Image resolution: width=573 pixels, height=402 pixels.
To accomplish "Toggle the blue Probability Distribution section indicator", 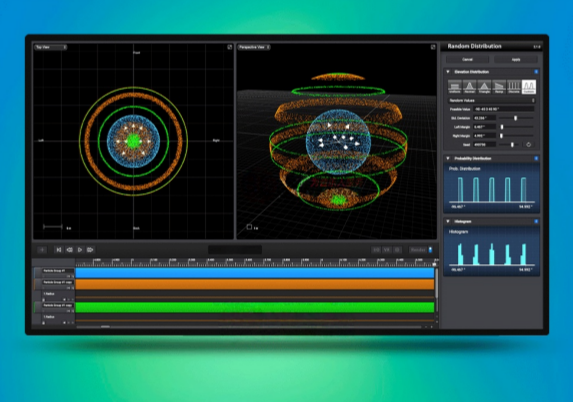I will [x=536, y=159].
